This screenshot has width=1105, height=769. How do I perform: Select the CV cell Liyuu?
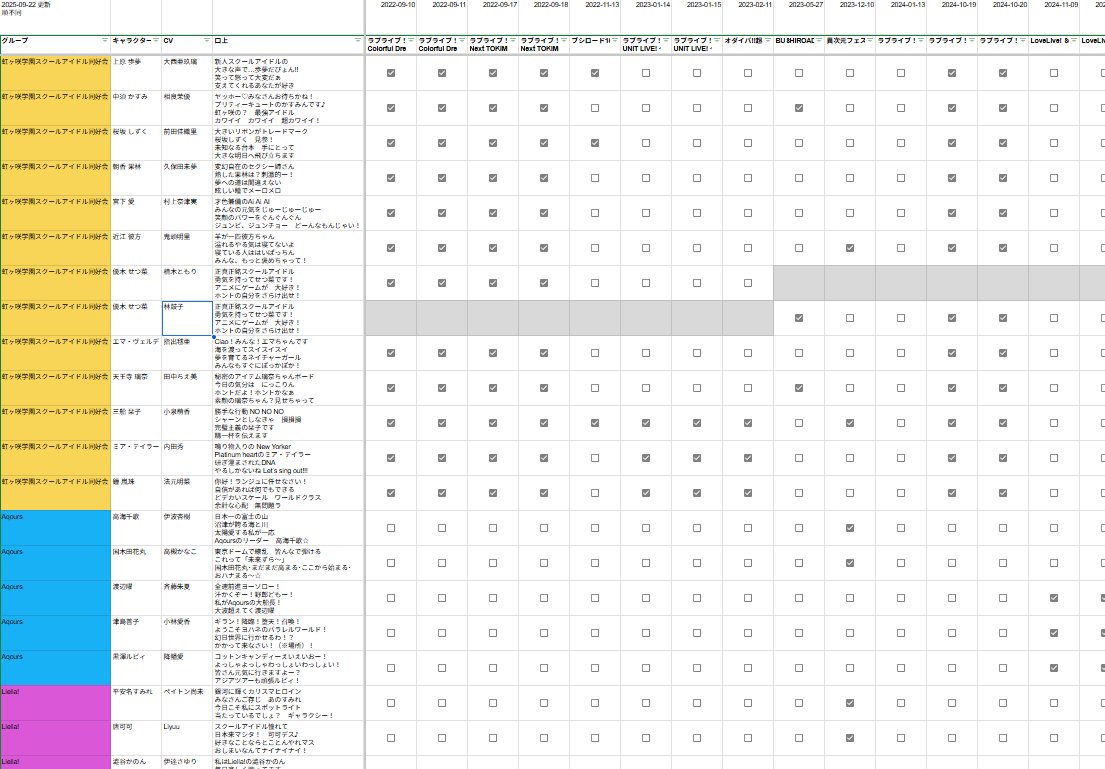pos(187,738)
